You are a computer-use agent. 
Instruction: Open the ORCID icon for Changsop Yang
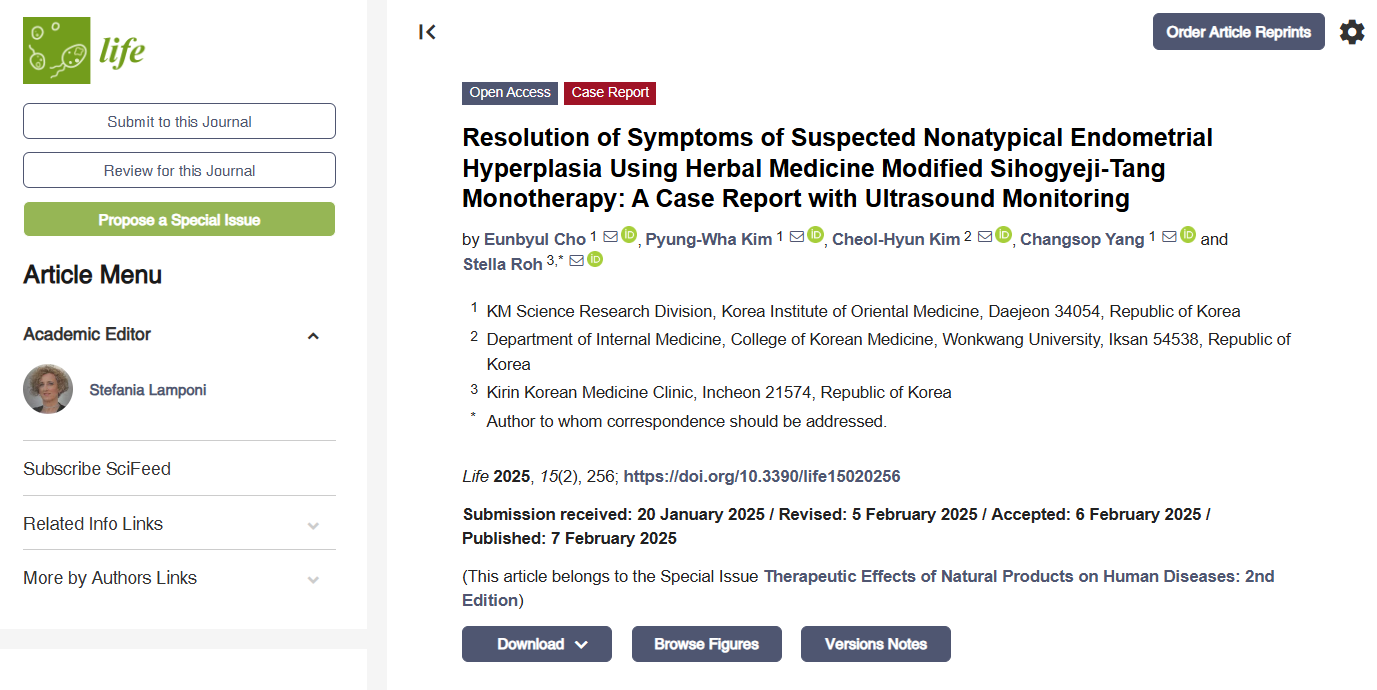point(1187,235)
